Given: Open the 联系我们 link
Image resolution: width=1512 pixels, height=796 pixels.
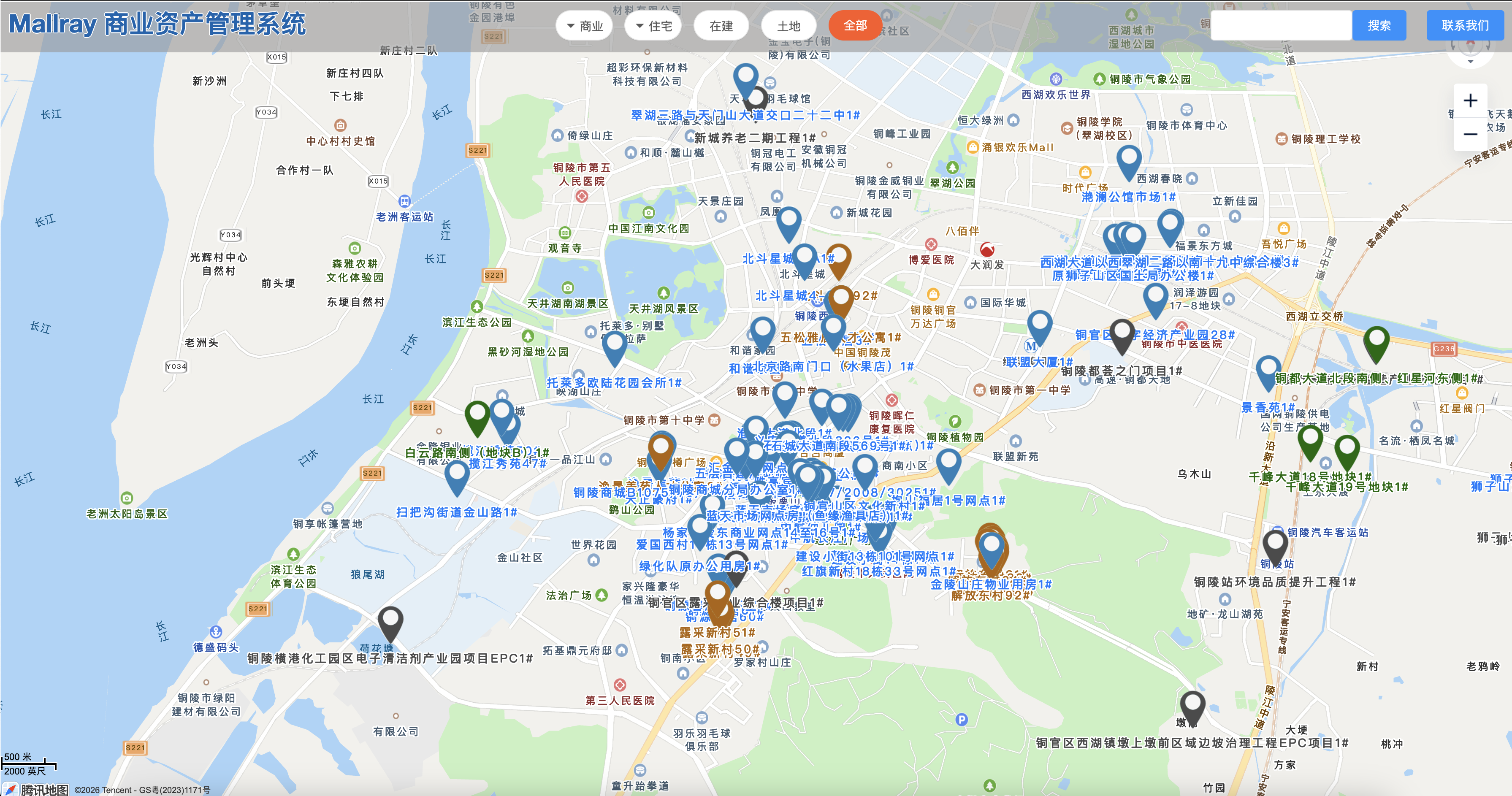Looking at the screenshot, I should click(1465, 25).
